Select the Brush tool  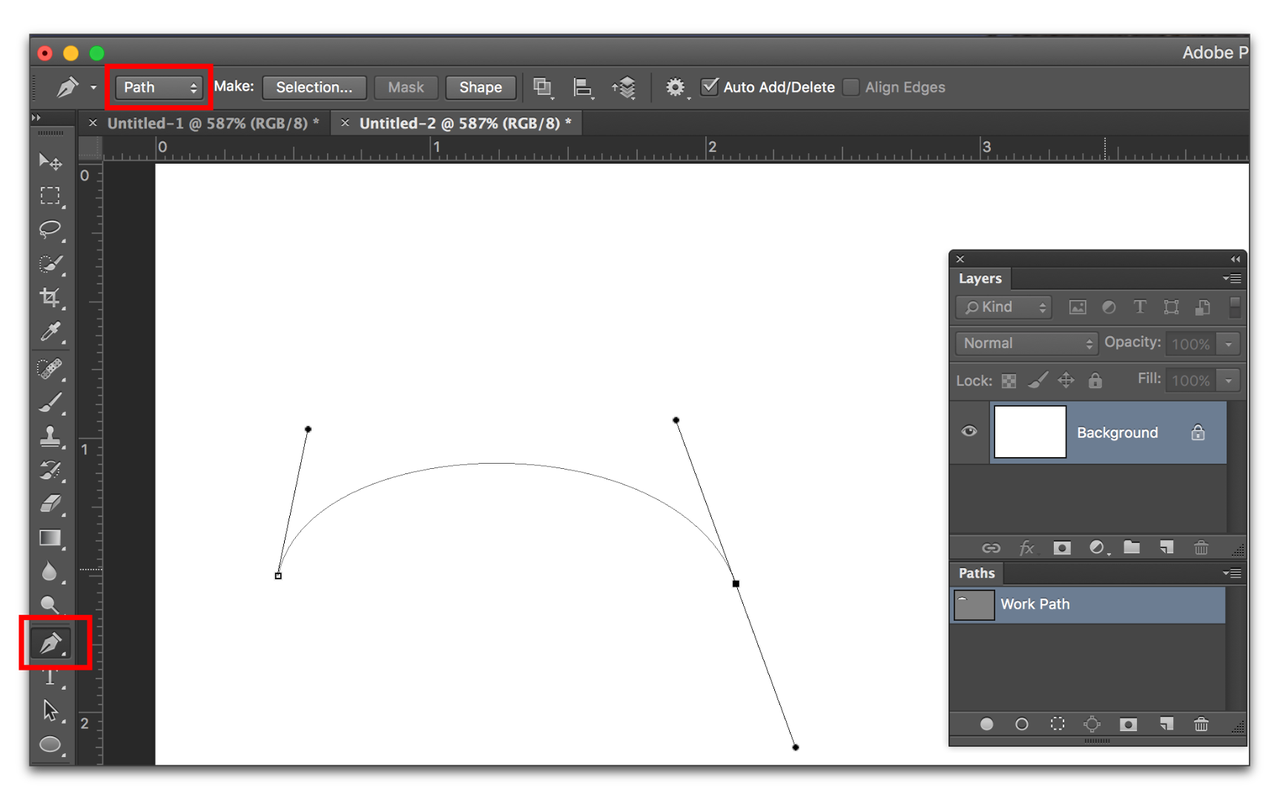point(52,402)
